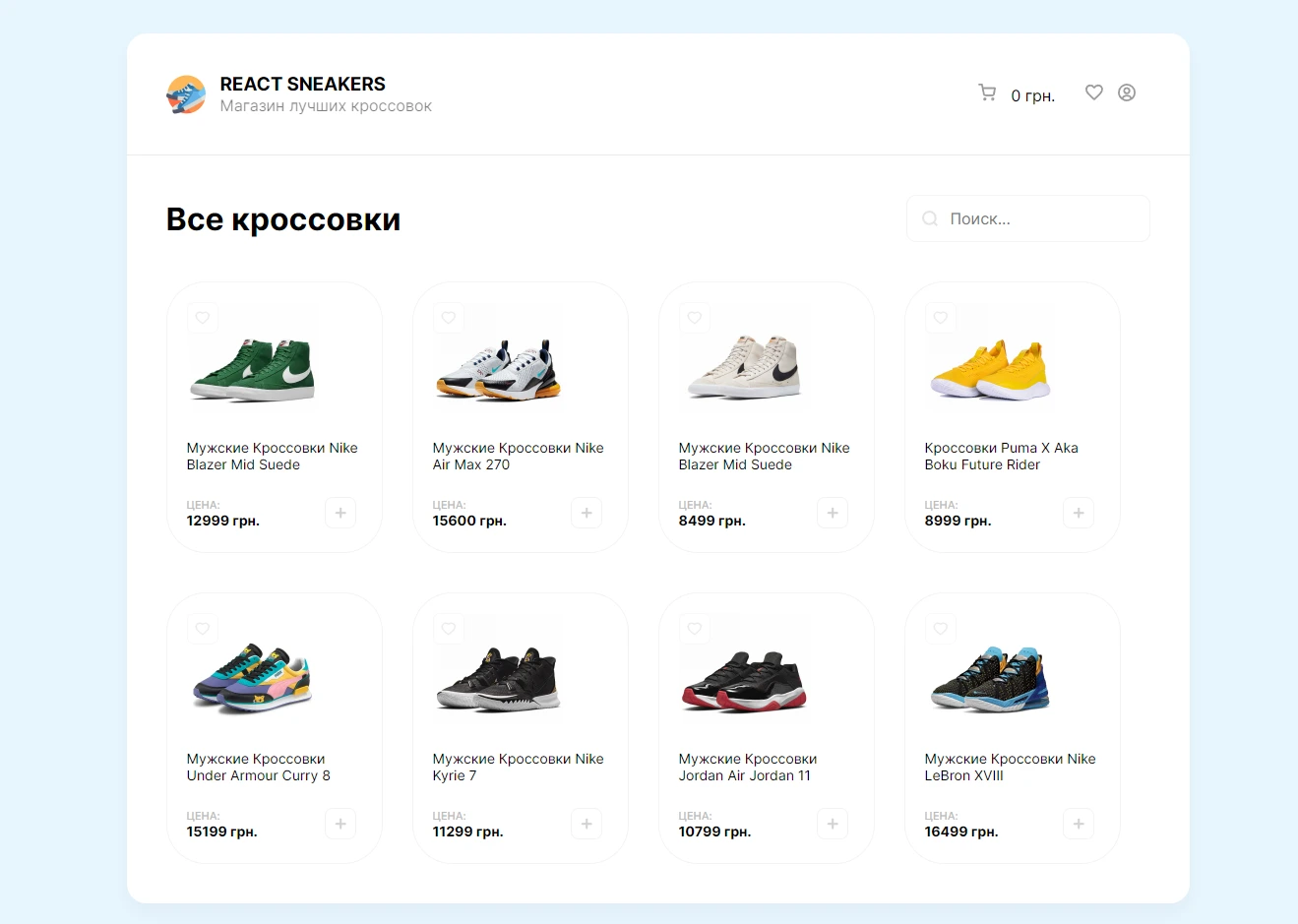The width and height of the screenshot is (1298, 924).
Task: Open favorites via header heart icon
Action: pos(1094,92)
